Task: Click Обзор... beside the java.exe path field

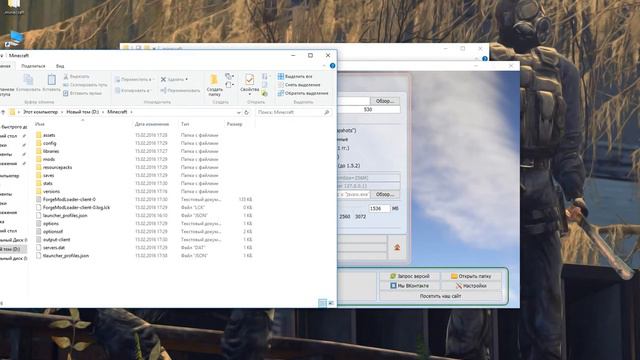Action: pyautogui.click(x=384, y=194)
